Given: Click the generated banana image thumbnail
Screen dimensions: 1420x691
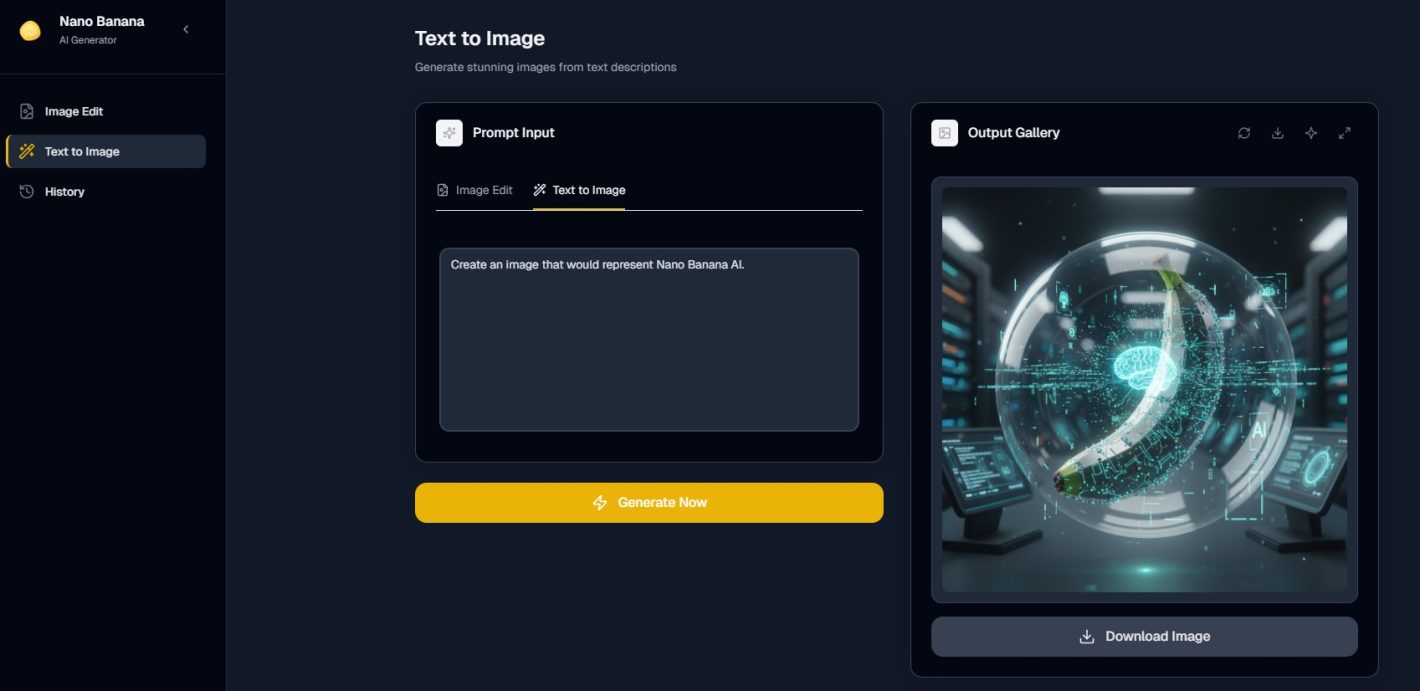Looking at the screenshot, I should tap(1144, 389).
